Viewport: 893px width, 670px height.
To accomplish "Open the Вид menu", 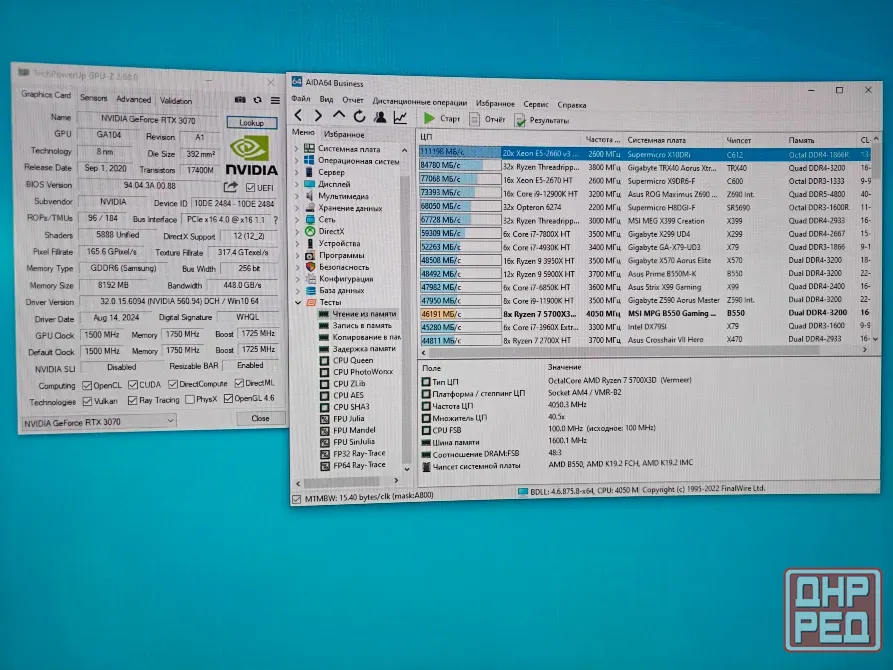I will coord(326,99).
